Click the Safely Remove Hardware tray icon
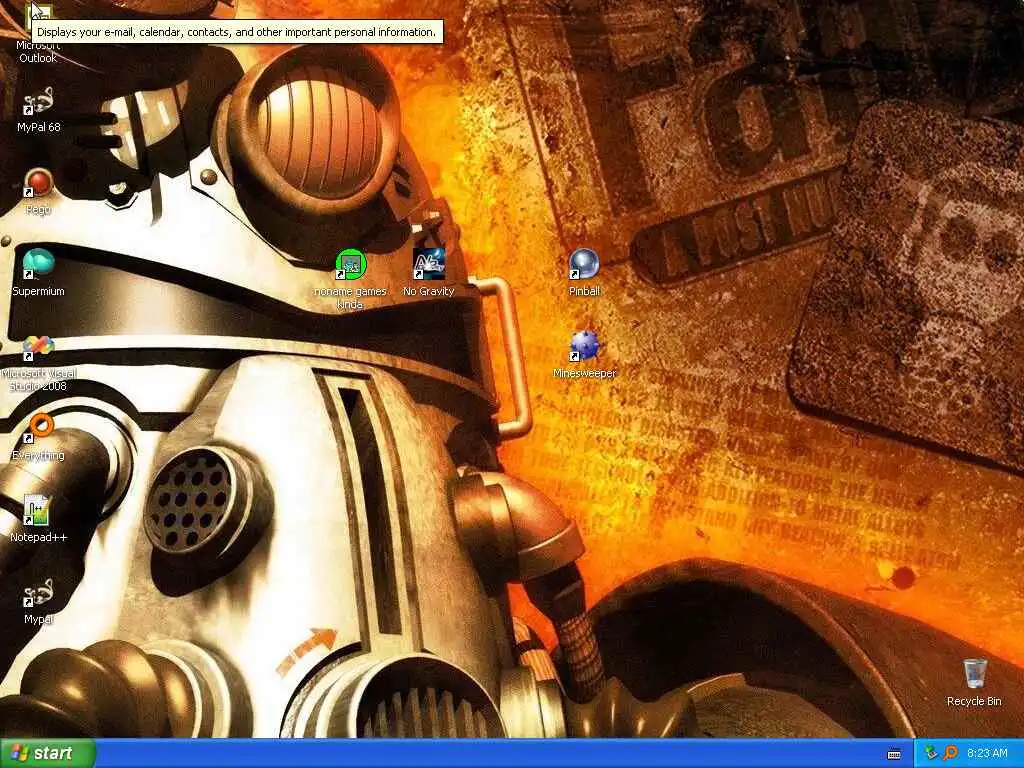The width and height of the screenshot is (1024, 768). [931, 753]
